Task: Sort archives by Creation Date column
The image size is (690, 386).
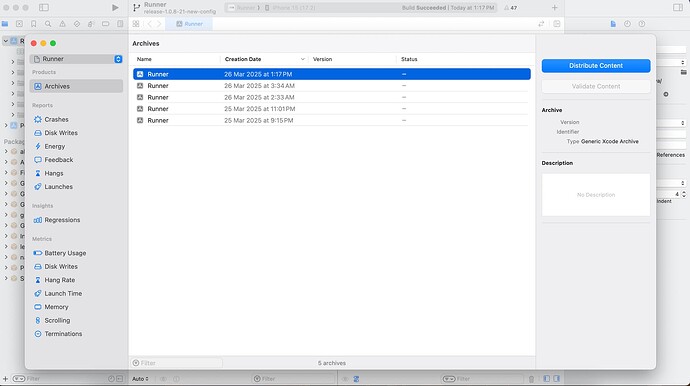Action: coord(264,59)
